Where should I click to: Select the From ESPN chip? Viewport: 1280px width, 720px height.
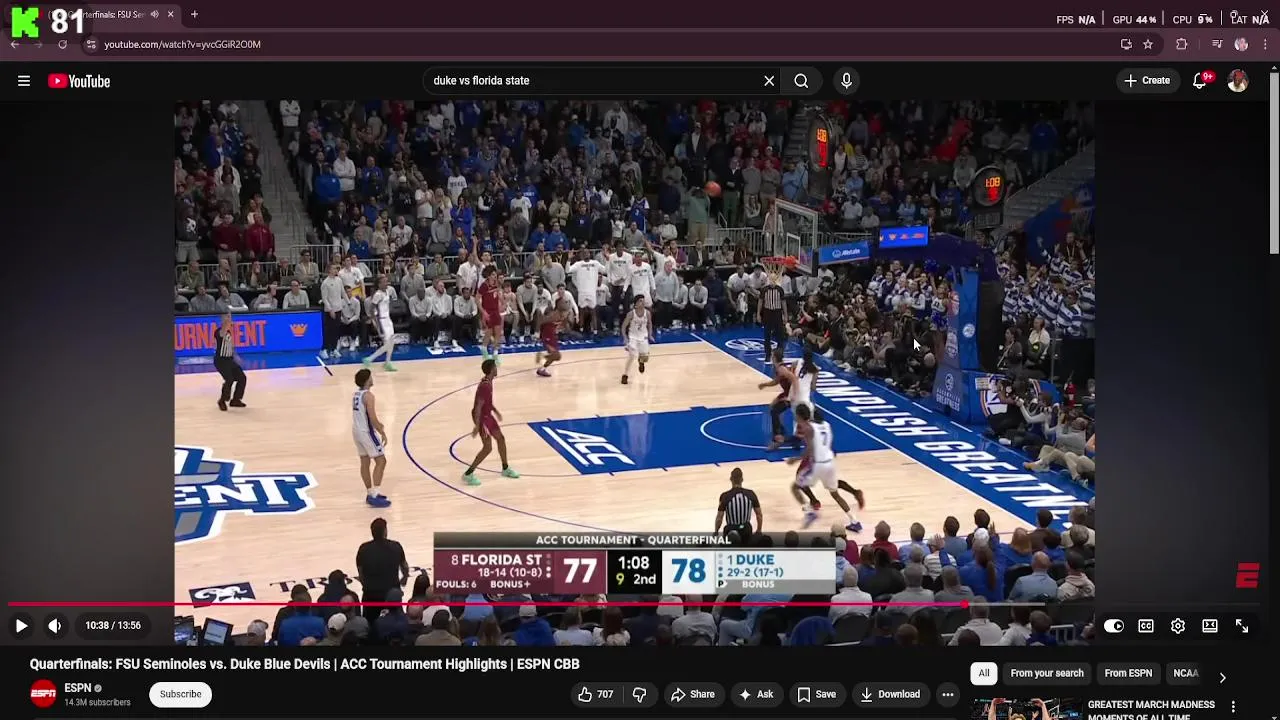pyautogui.click(x=1128, y=673)
